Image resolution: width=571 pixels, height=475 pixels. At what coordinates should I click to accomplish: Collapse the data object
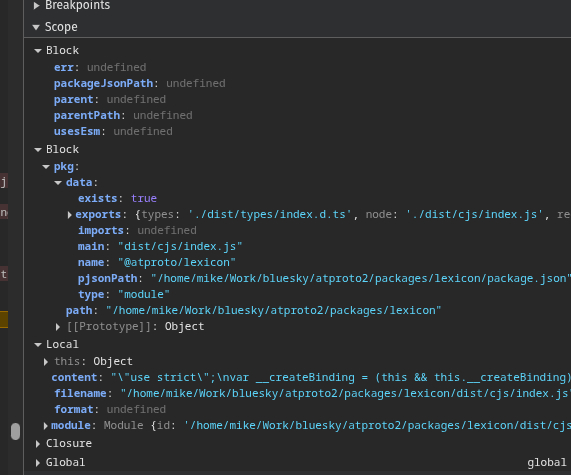58,183
